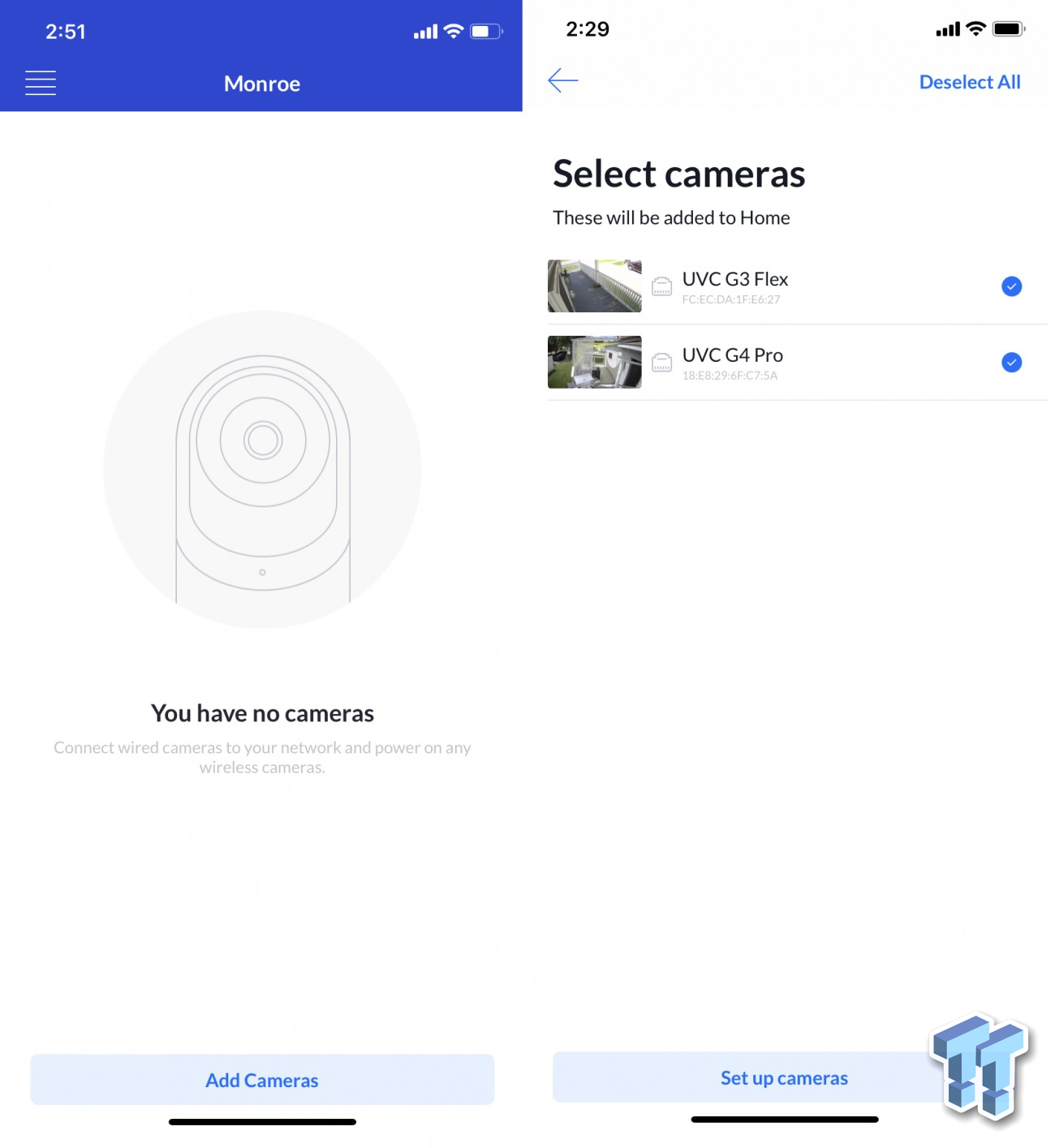Open the UVC G3 Flex camera thumbnail
Screen dimensions: 1055x1148
click(594, 286)
